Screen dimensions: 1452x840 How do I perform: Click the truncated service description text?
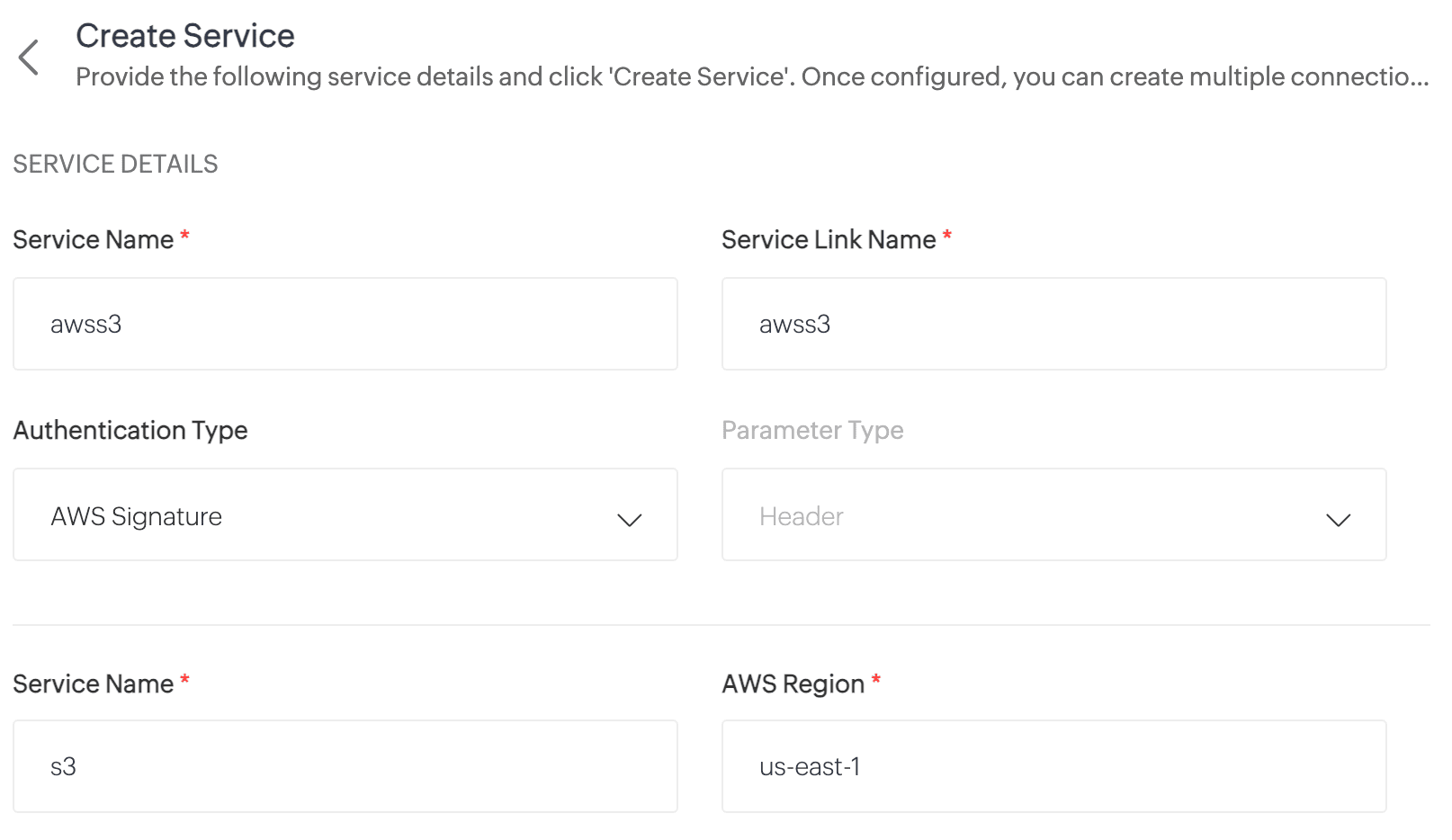[x=751, y=77]
